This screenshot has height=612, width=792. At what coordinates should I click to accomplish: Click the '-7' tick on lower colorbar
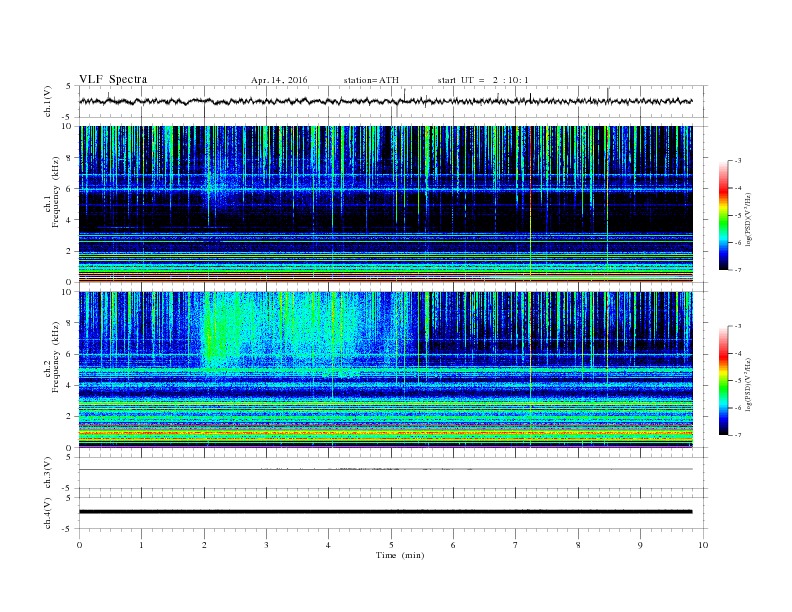[737, 435]
